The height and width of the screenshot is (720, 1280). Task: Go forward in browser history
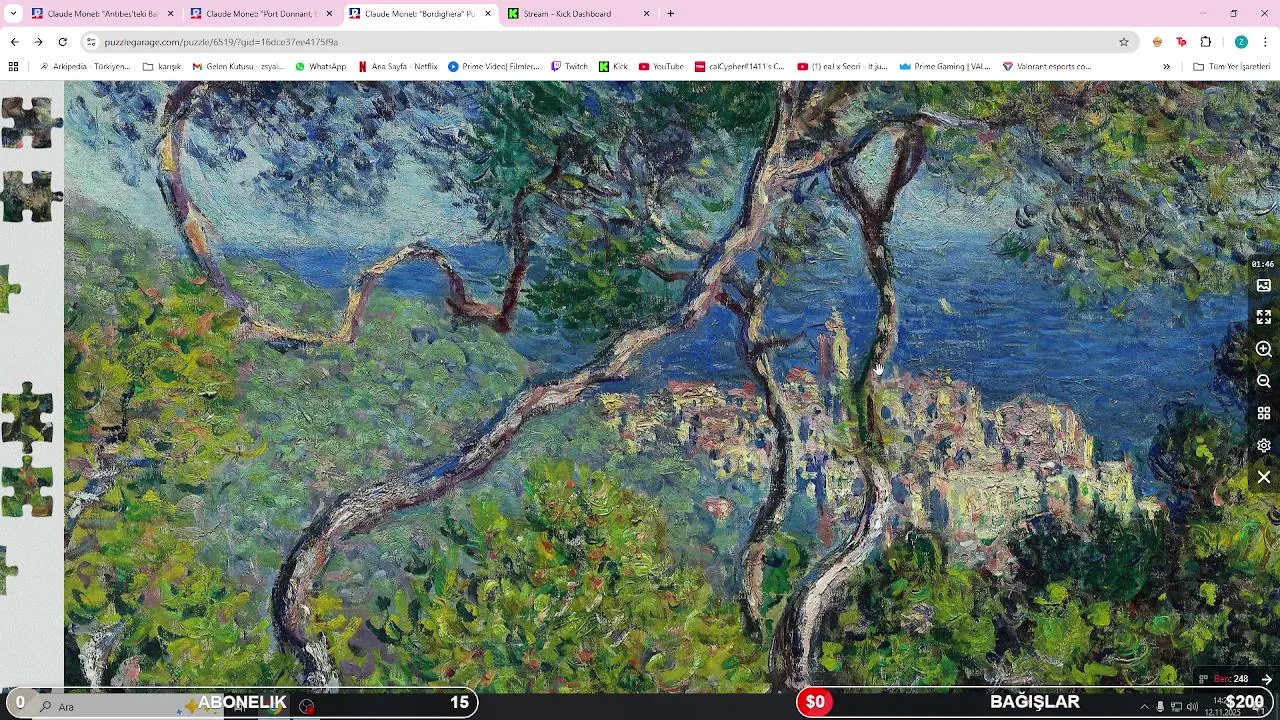click(x=38, y=42)
